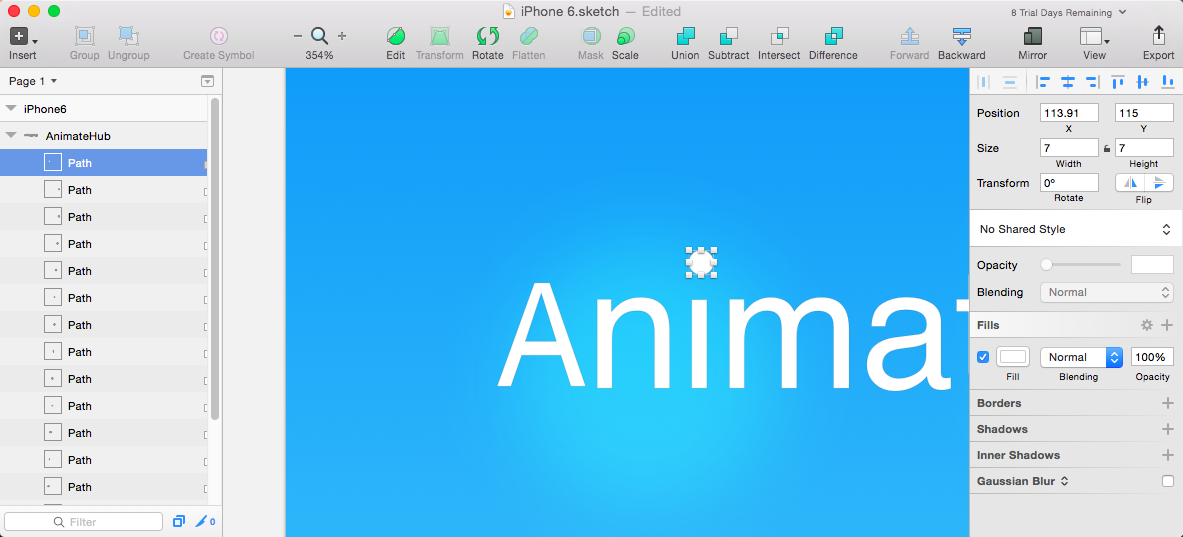Align layers to bottom edge
The image size is (1183, 537).
[x=1167, y=81]
